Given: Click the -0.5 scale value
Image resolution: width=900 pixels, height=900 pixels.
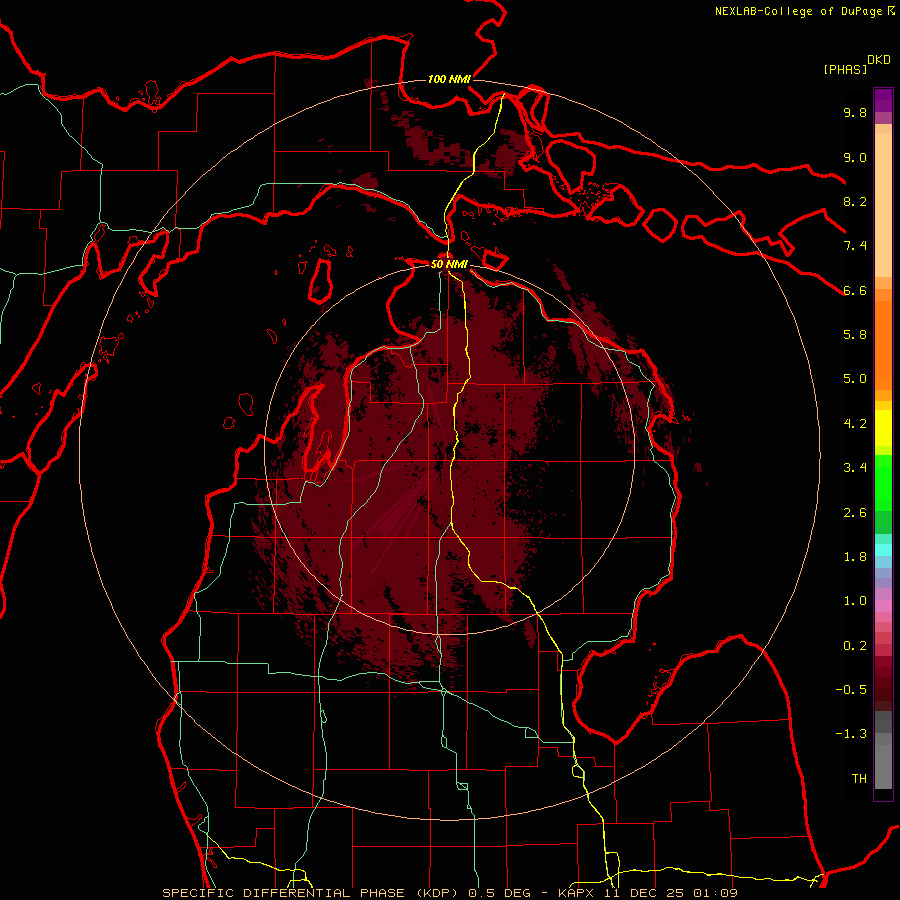Looking at the screenshot, I should pos(851,690).
